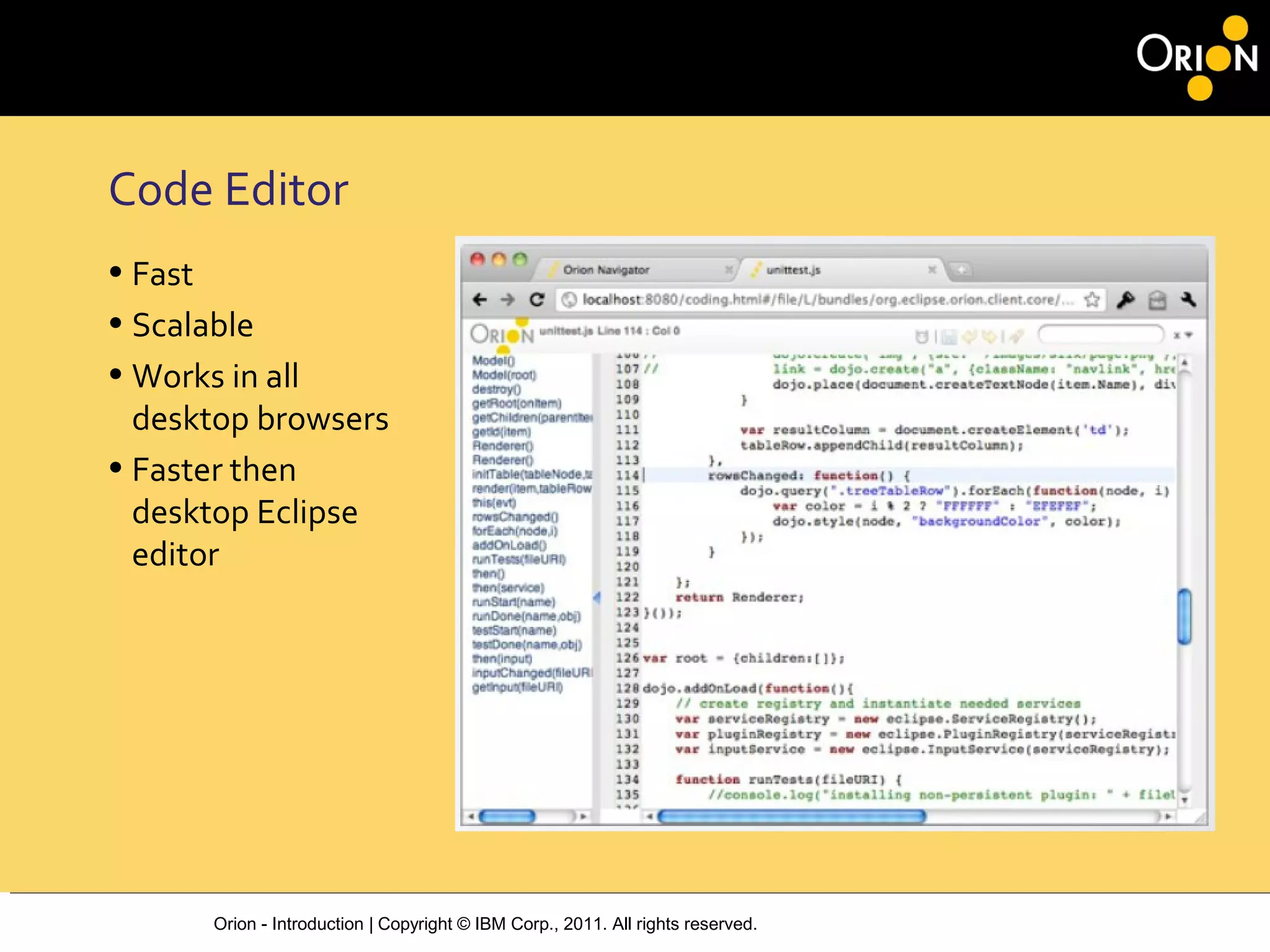Select testStart(name) in the outline
The height and width of the screenshot is (952, 1270).
click(514, 630)
